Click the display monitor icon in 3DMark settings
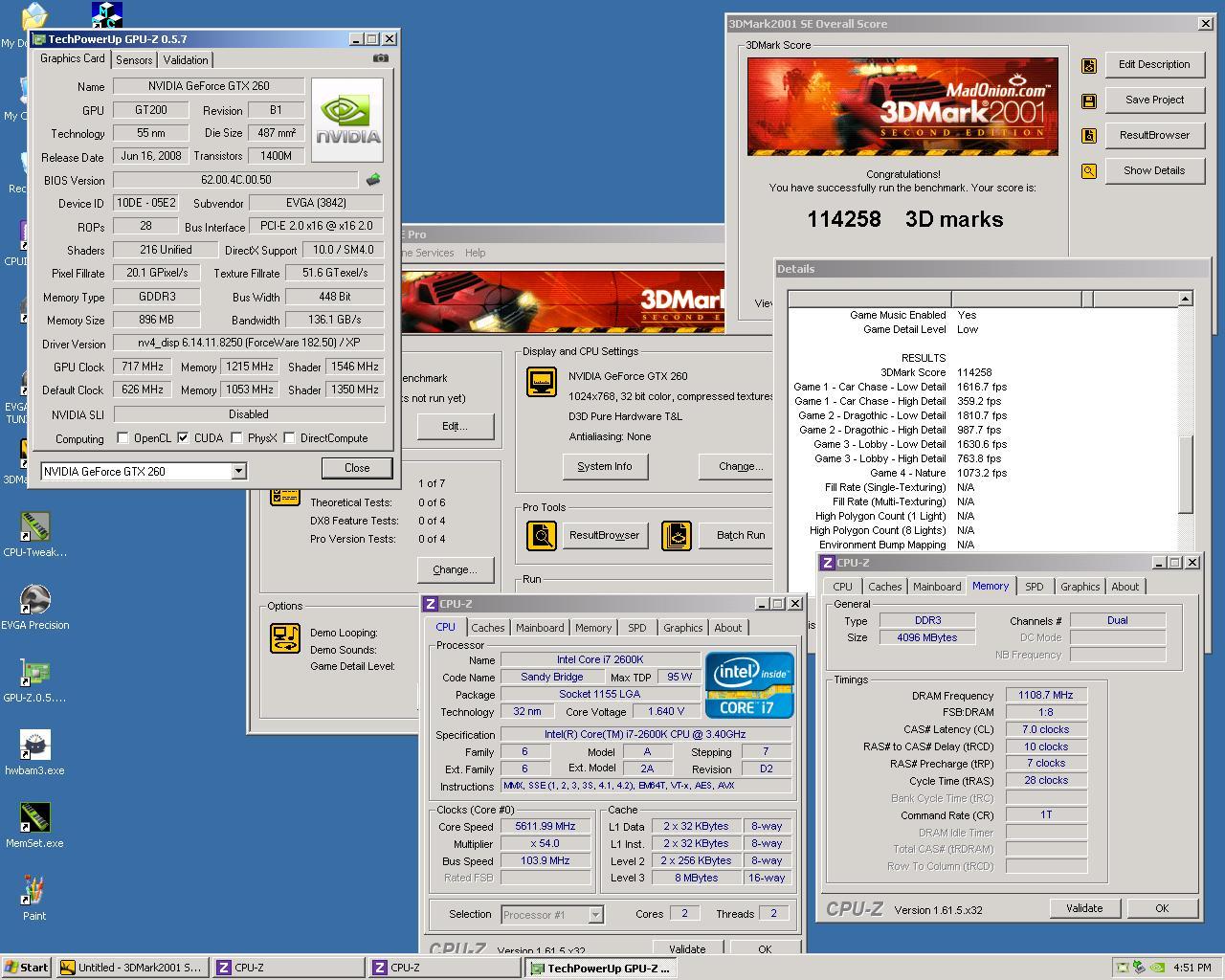This screenshot has width=1225, height=980. 542,382
